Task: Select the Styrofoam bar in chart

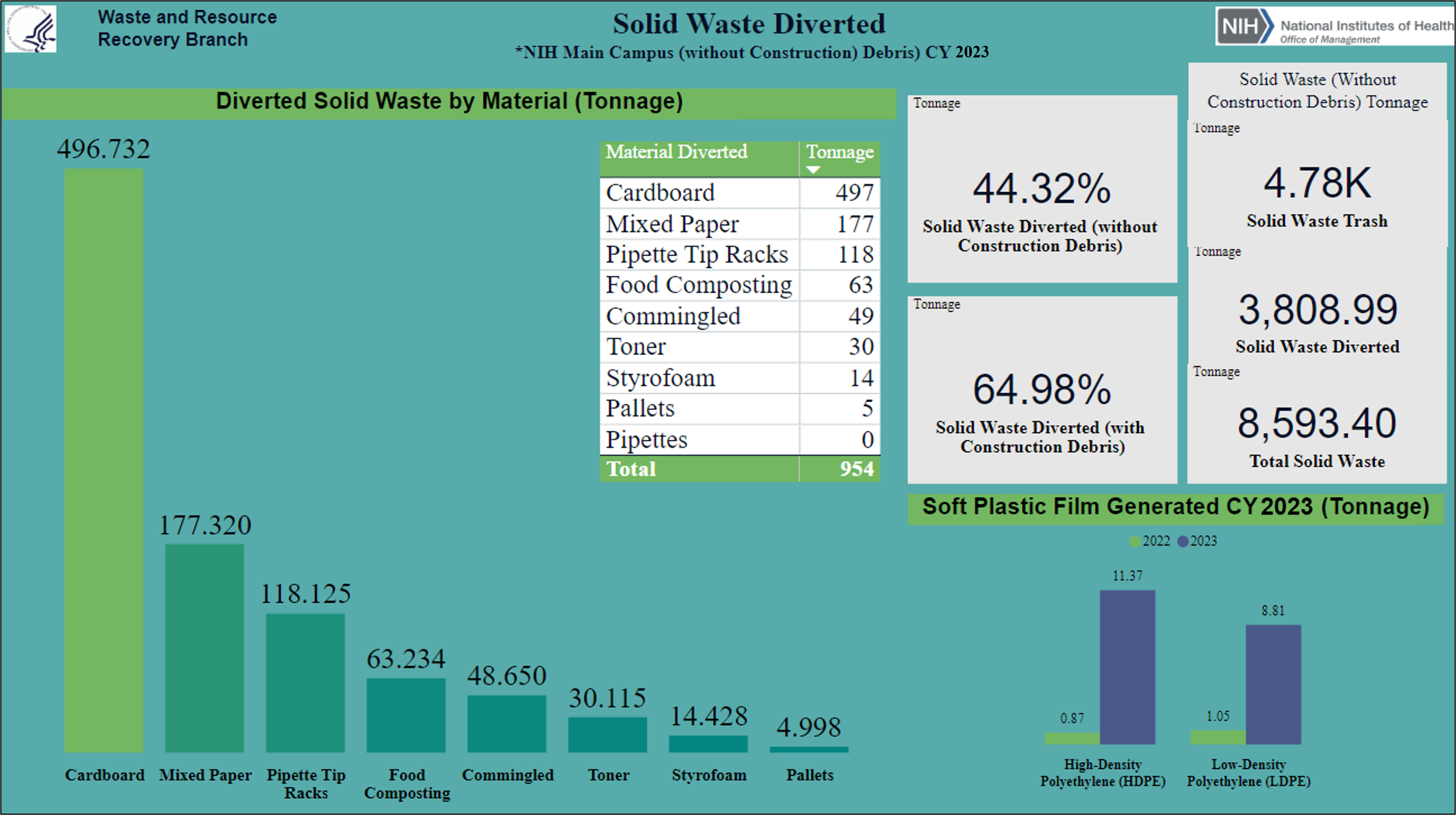Action: (708, 744)
